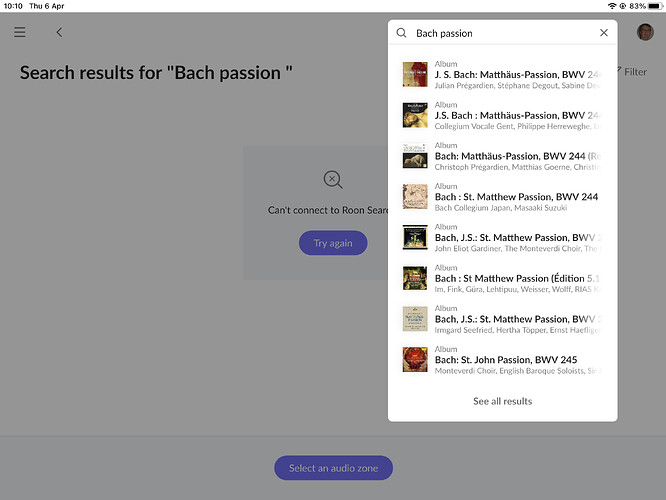Image resolution: width=666 pixels, height=500 pixels.
Task: Open the hamburger navigation menu
Action: (20, 33)
